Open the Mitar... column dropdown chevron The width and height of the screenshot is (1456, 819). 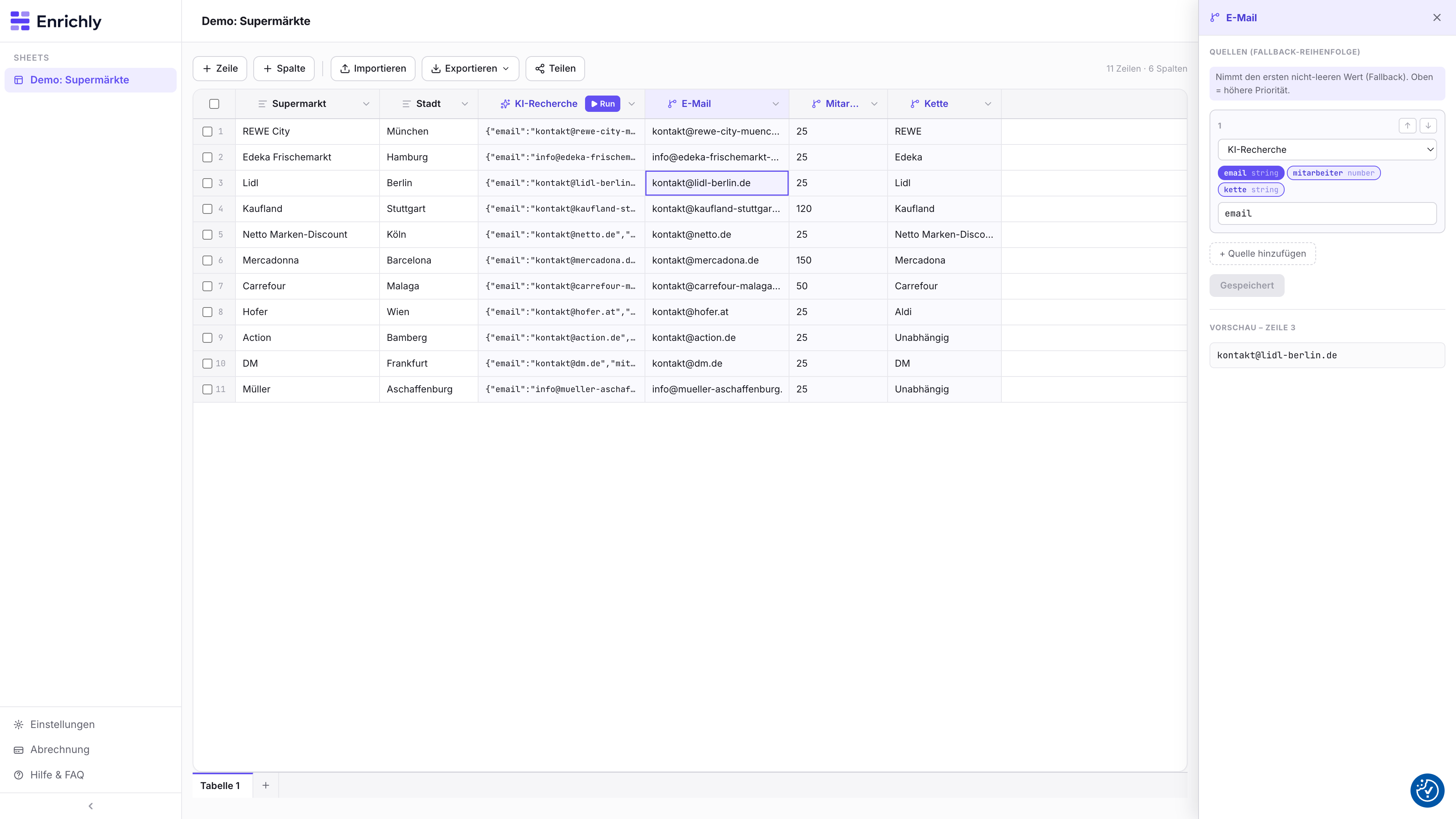point(874,104)
